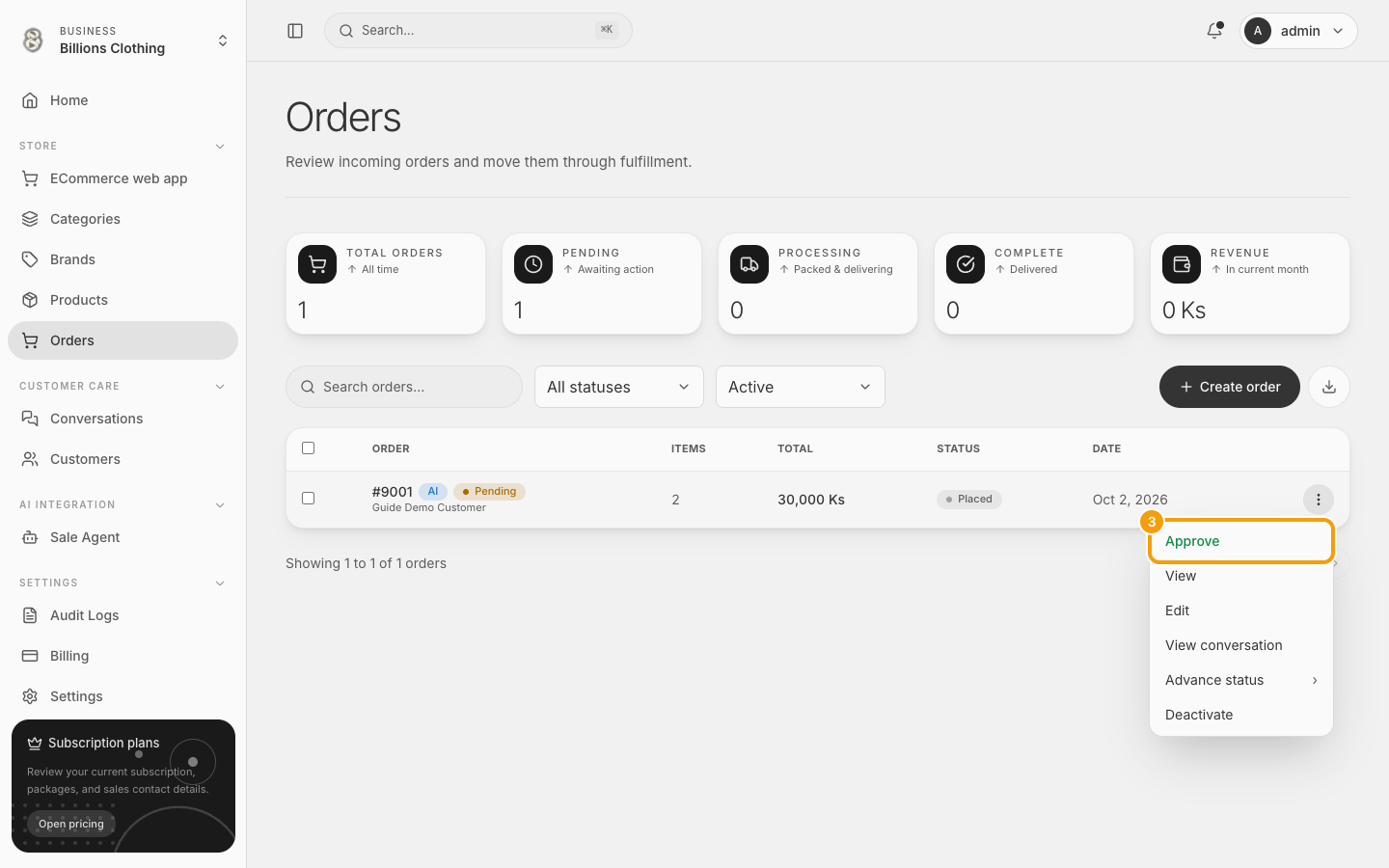This screenshot has height=868, width=1389.
Task: Focus the Search orders field
Action: pos(404,387)
